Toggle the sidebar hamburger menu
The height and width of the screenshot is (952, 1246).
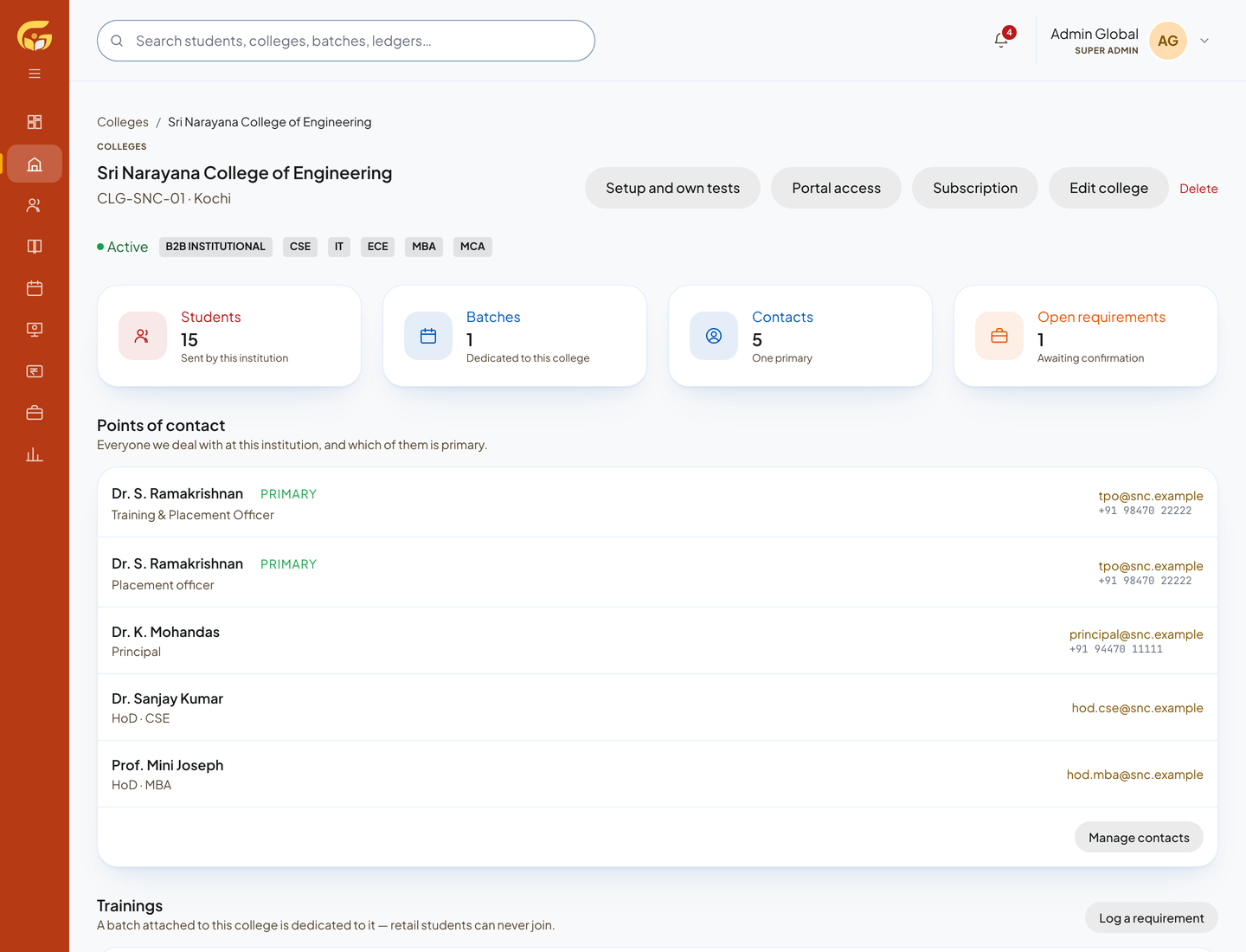(35, 74)
